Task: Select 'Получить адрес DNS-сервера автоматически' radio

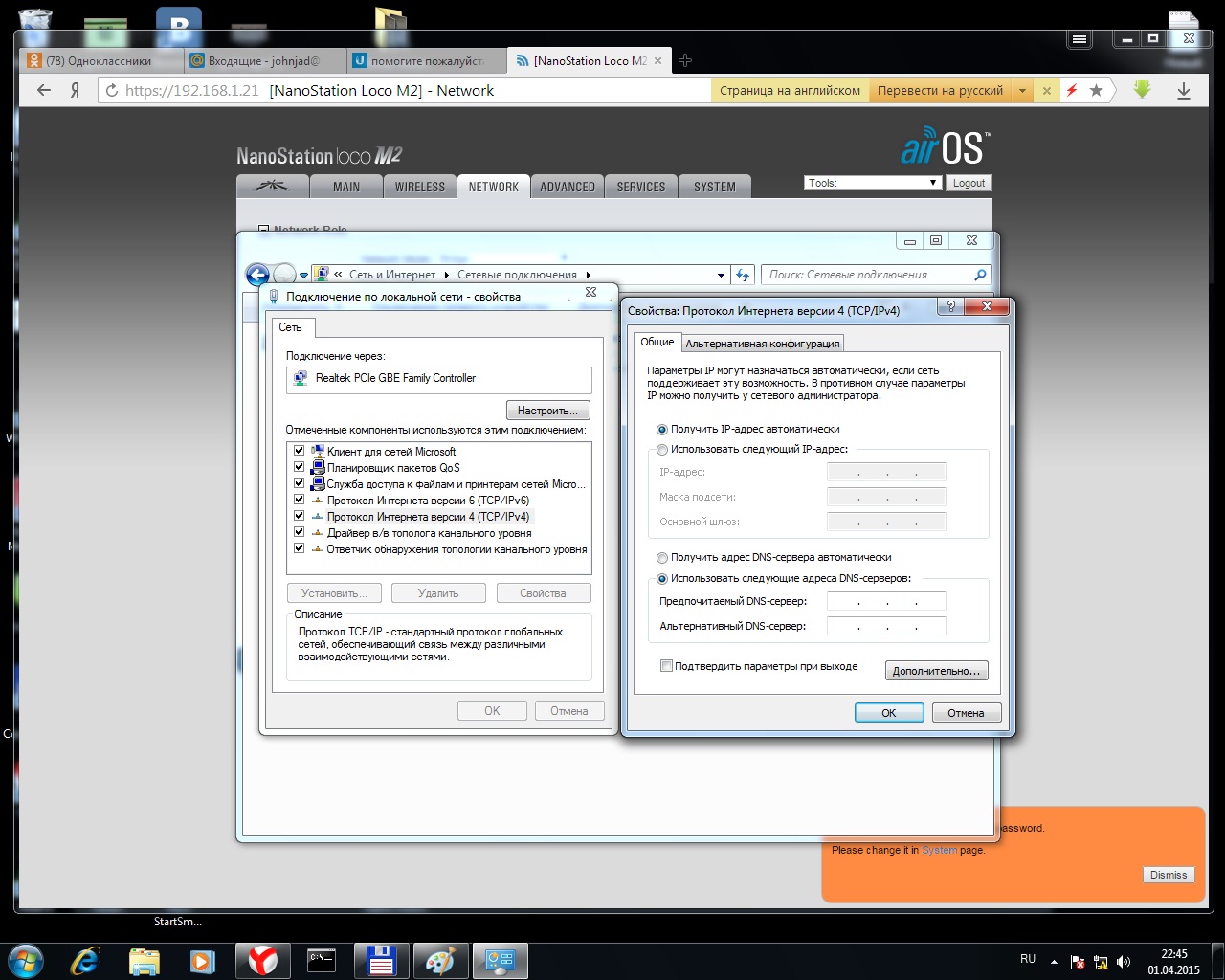Action: (x=662, y=558)
